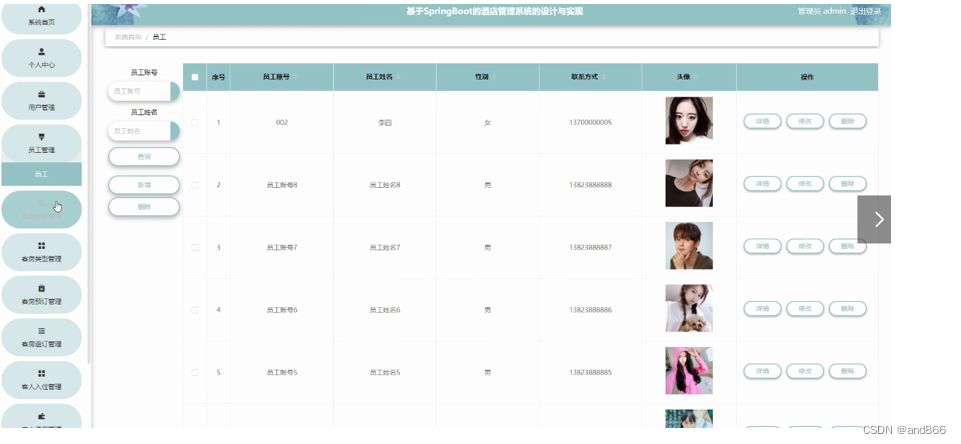Check the checkbox for 员工账号6 row
961x444 pixels.
point(195,310)
